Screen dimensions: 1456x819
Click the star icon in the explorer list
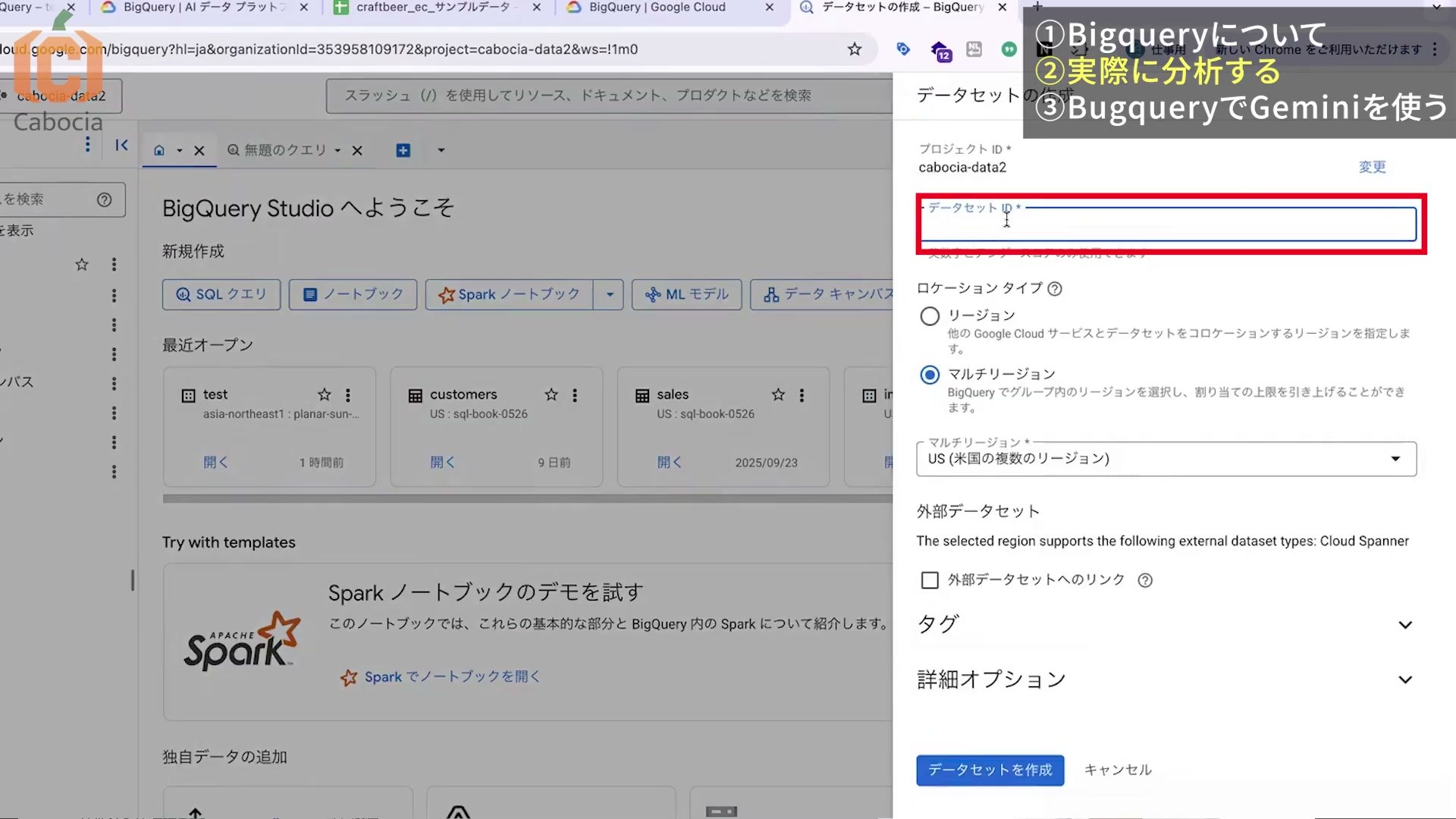[x=82, y=265]
